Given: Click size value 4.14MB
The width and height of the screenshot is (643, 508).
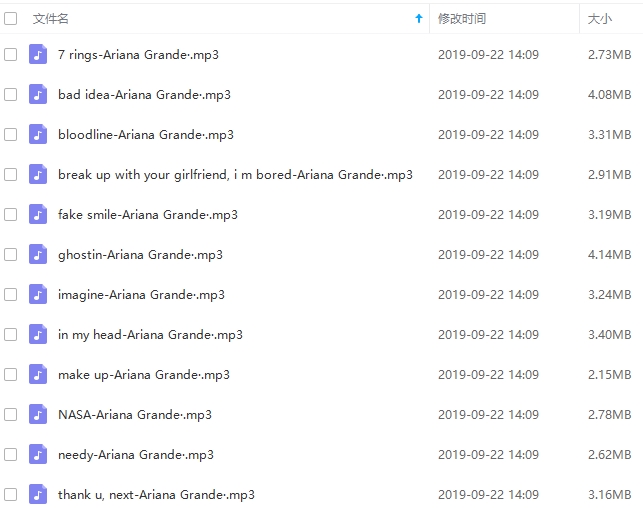Looking at the screenshot, I should point(609,255).
